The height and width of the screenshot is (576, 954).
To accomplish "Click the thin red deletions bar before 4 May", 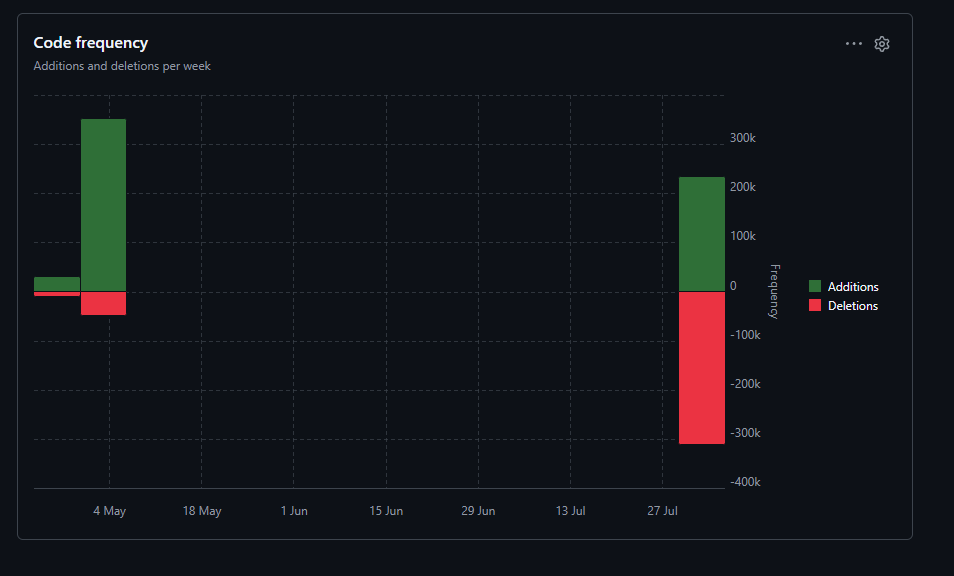I will (x=57, y=294).
